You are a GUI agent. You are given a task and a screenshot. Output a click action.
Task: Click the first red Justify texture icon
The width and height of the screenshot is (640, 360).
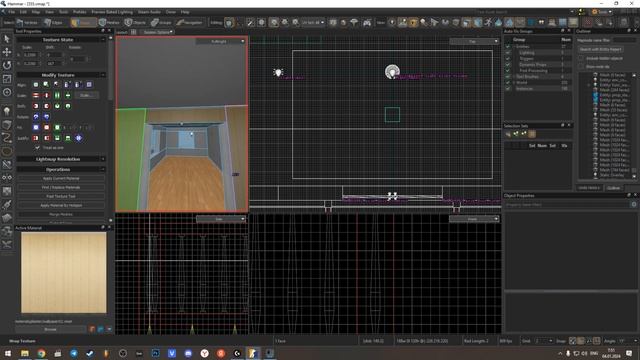click(36, 138)
